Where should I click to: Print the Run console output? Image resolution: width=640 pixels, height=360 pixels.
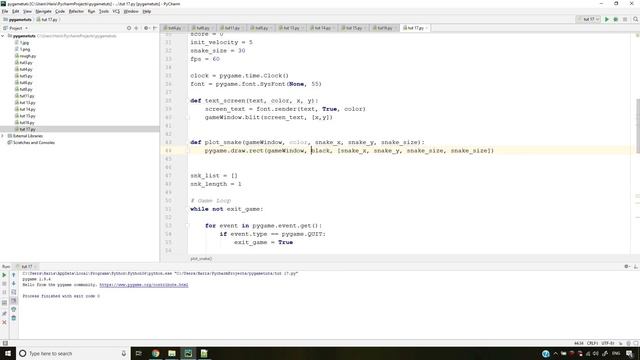tap(13, 309)
